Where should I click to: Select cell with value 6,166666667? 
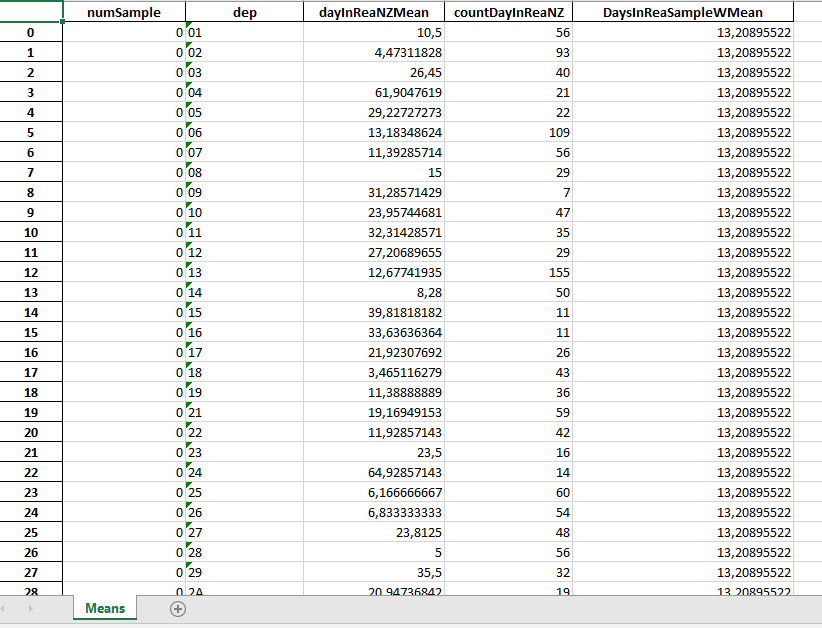pyautogui.click(x=374, y=492)
